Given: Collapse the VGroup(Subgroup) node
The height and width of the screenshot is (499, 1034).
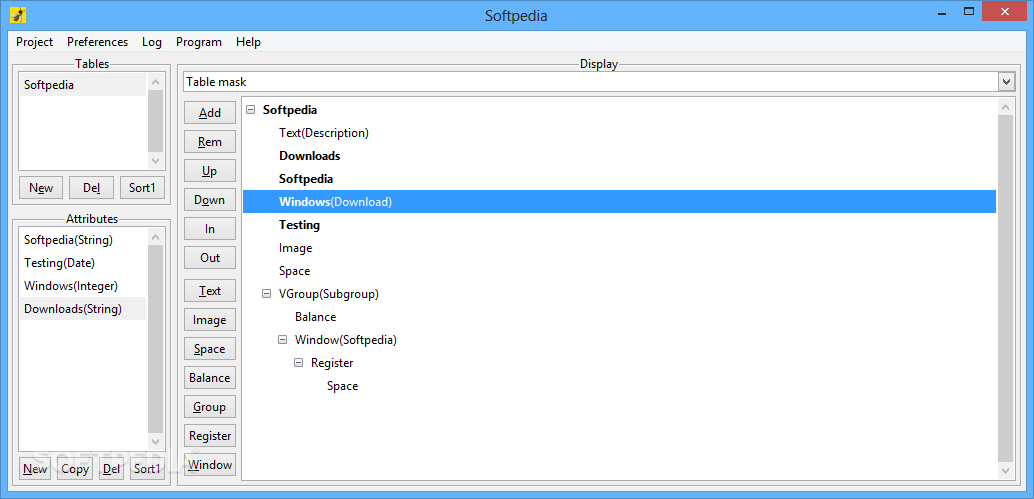Looking at the screenshot, I should (266, 294).
